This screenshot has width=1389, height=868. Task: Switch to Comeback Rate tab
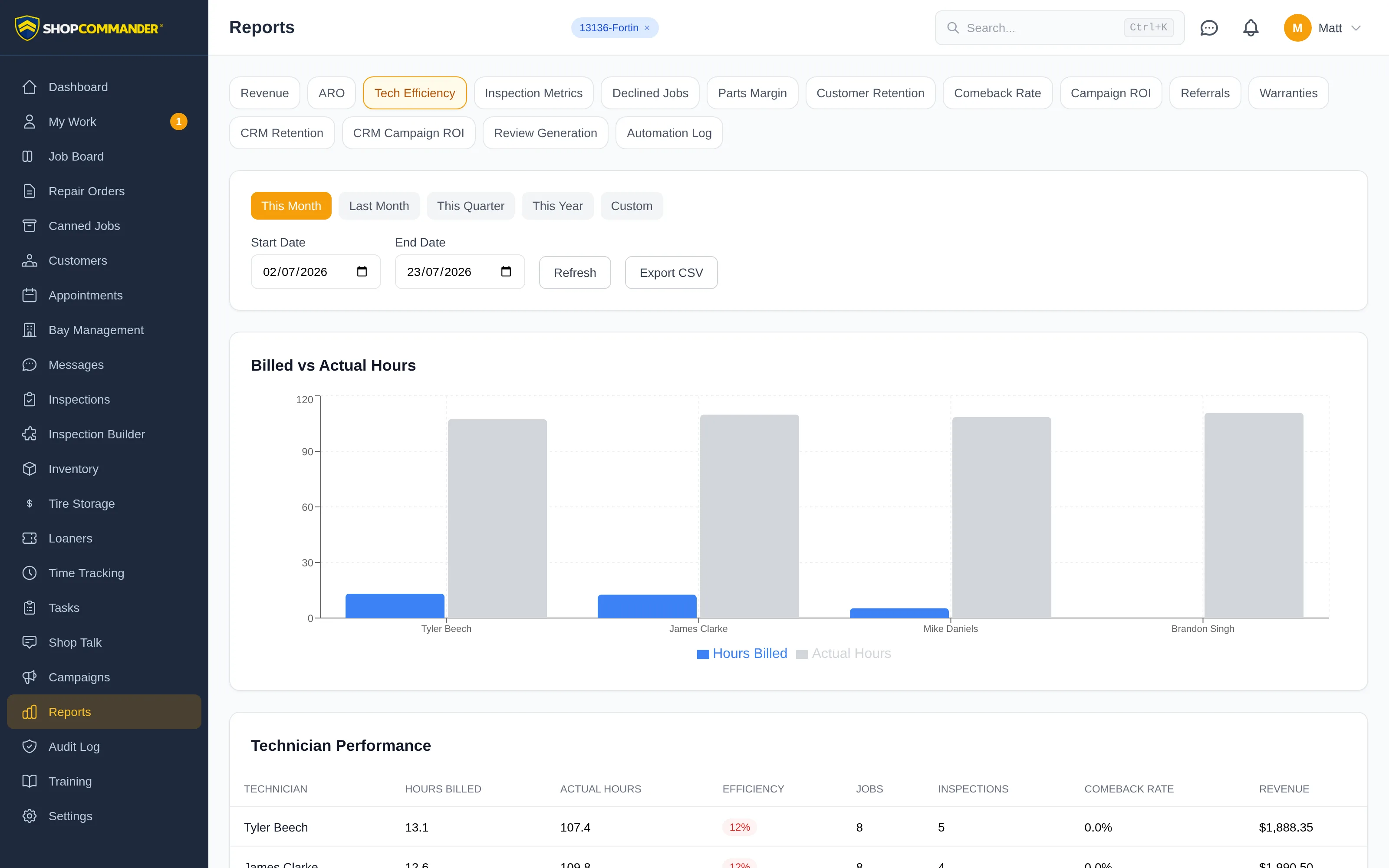coord(997,93)
